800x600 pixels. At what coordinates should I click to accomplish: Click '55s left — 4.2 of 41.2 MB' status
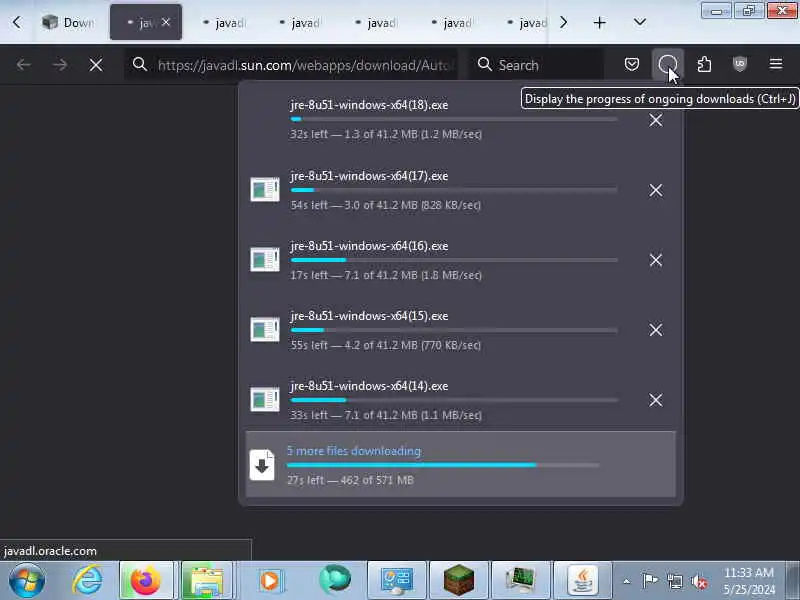tap(386, 345)
